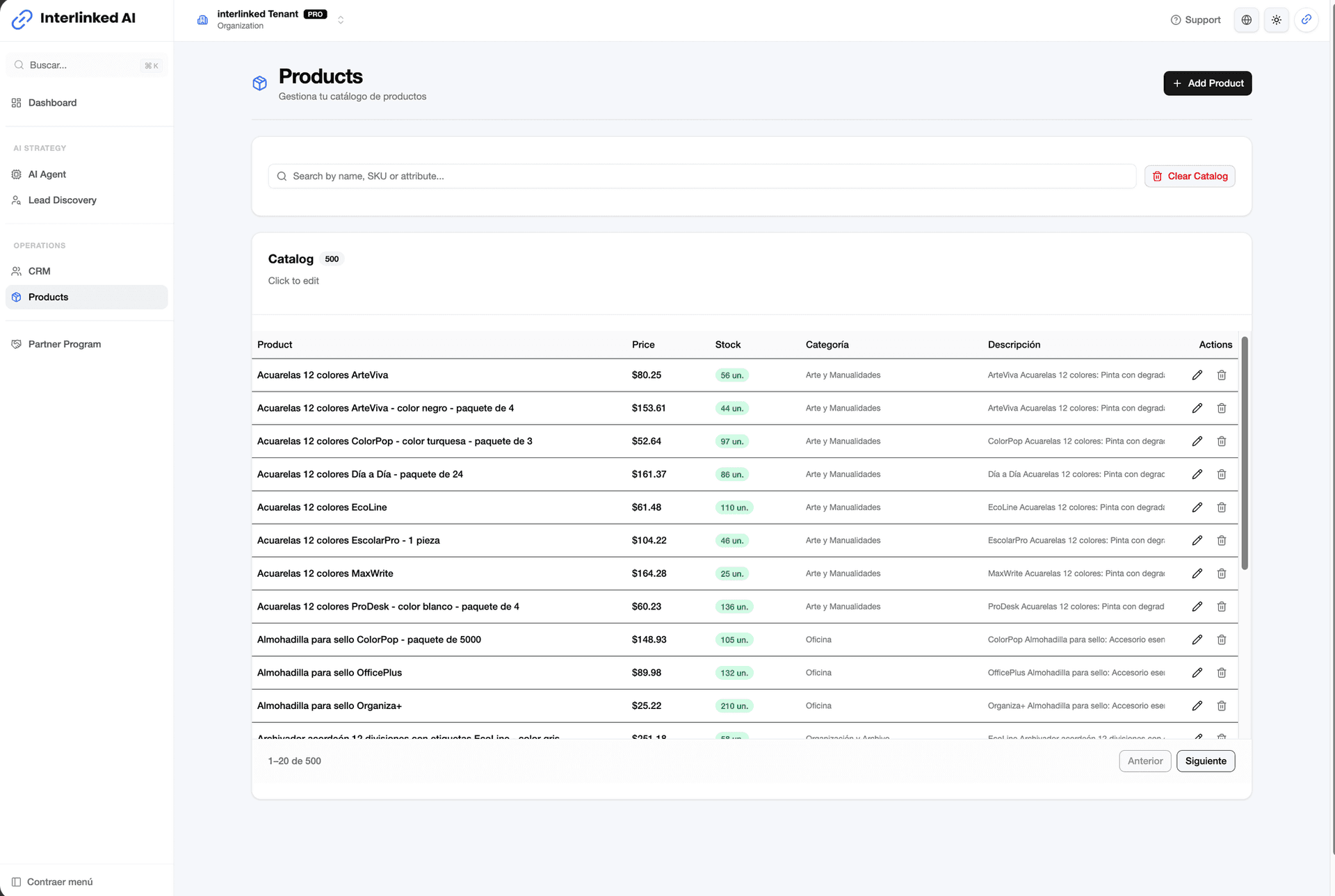Click the 110 un. stock badge
Viewport: 1335px width, 896px height.
(734, 508)
